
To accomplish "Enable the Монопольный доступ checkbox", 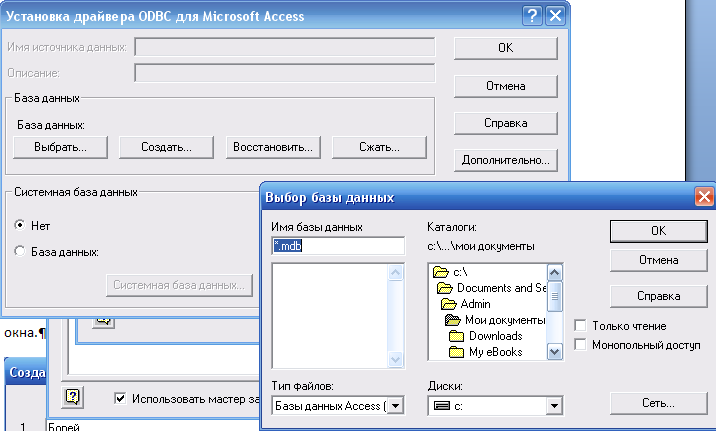I will pos(580,344).
